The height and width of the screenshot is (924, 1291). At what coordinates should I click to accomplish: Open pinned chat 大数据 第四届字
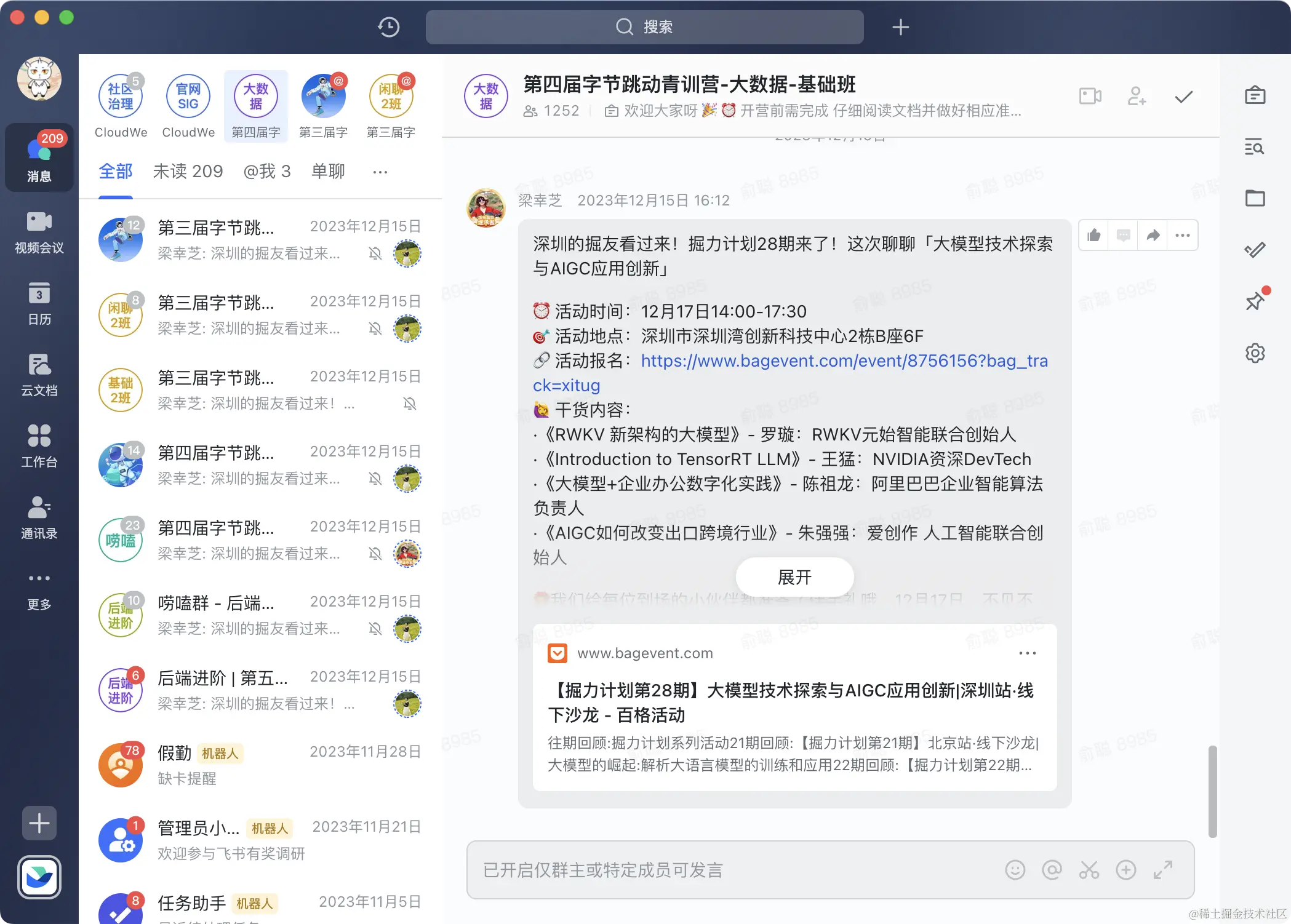point(256,106)
